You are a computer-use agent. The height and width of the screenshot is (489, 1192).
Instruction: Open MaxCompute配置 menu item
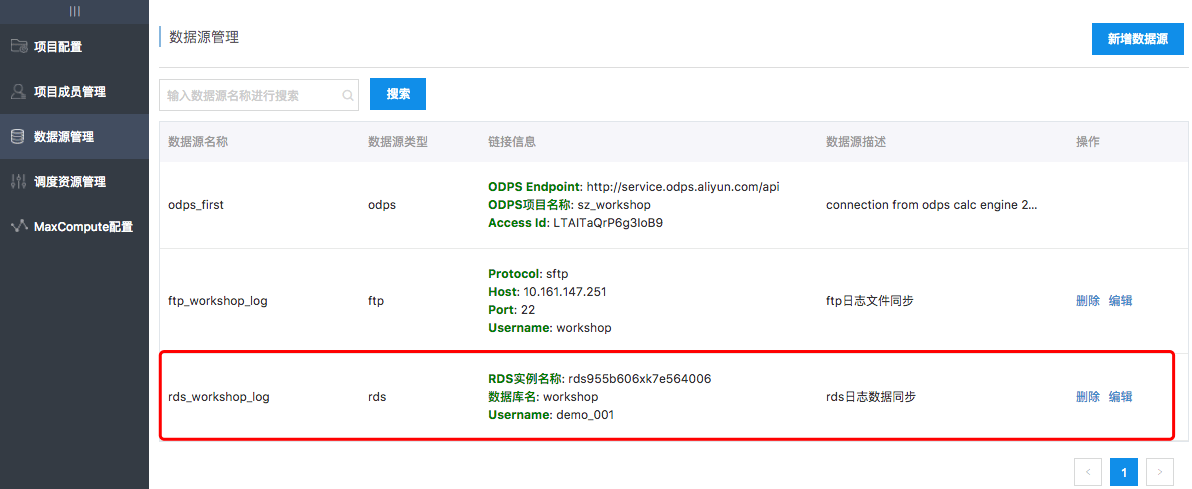click(x=74, y=226)
